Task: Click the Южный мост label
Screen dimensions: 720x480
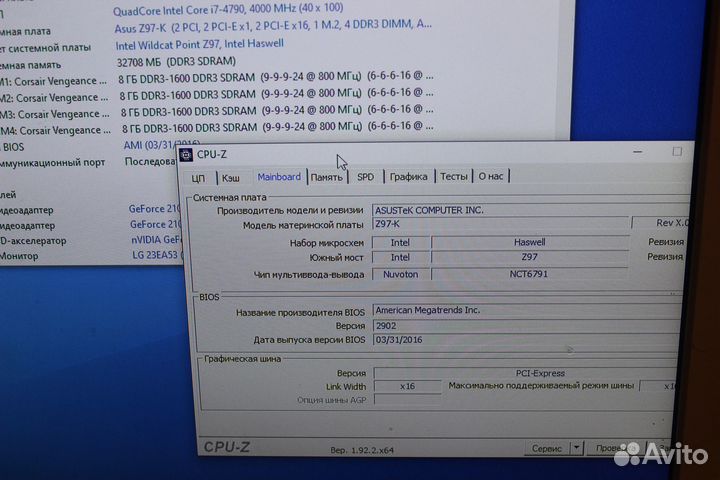Action: [x=336, y=258]
